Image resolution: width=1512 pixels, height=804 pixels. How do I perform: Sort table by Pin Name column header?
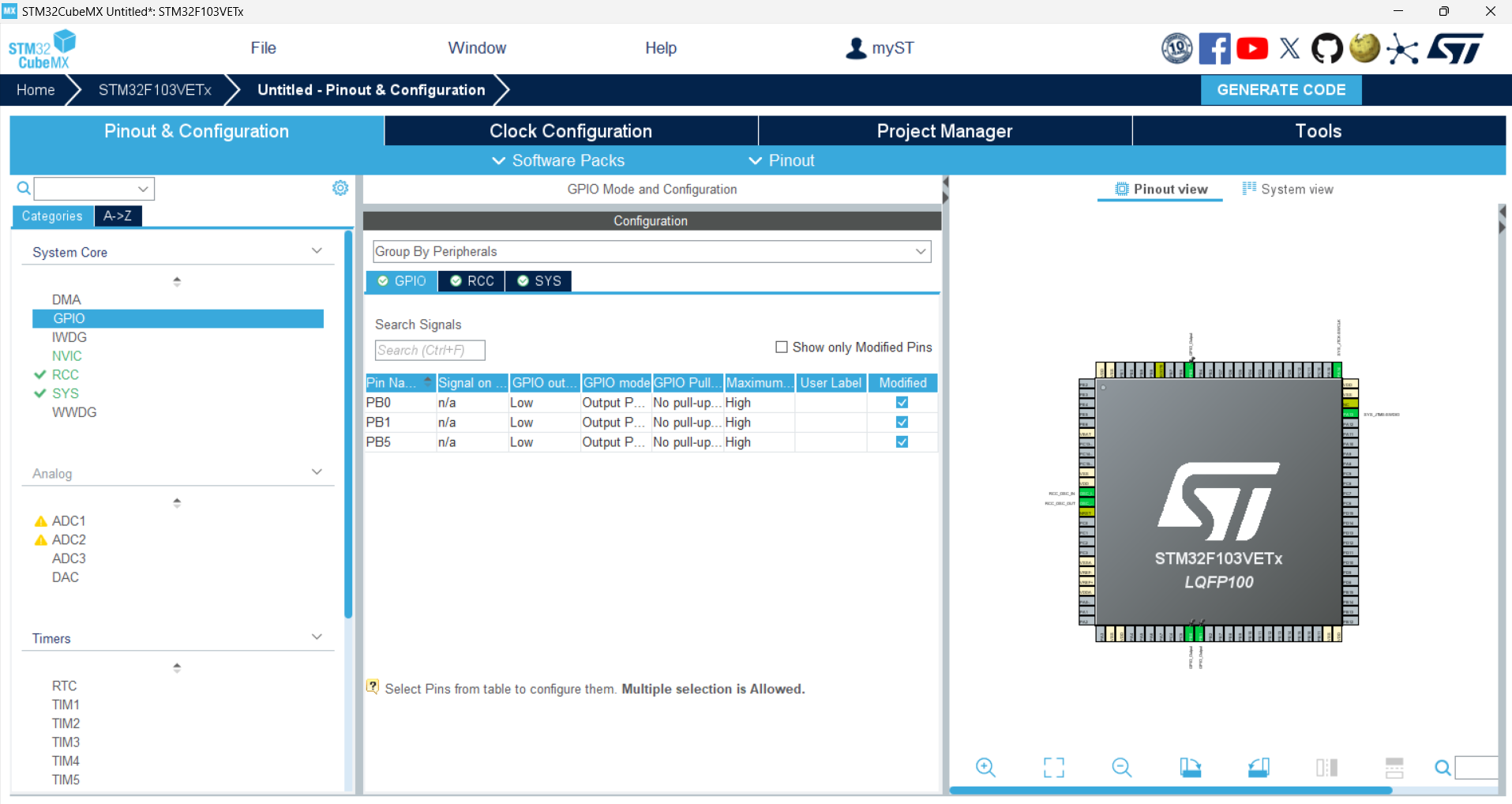coord(400,383)
